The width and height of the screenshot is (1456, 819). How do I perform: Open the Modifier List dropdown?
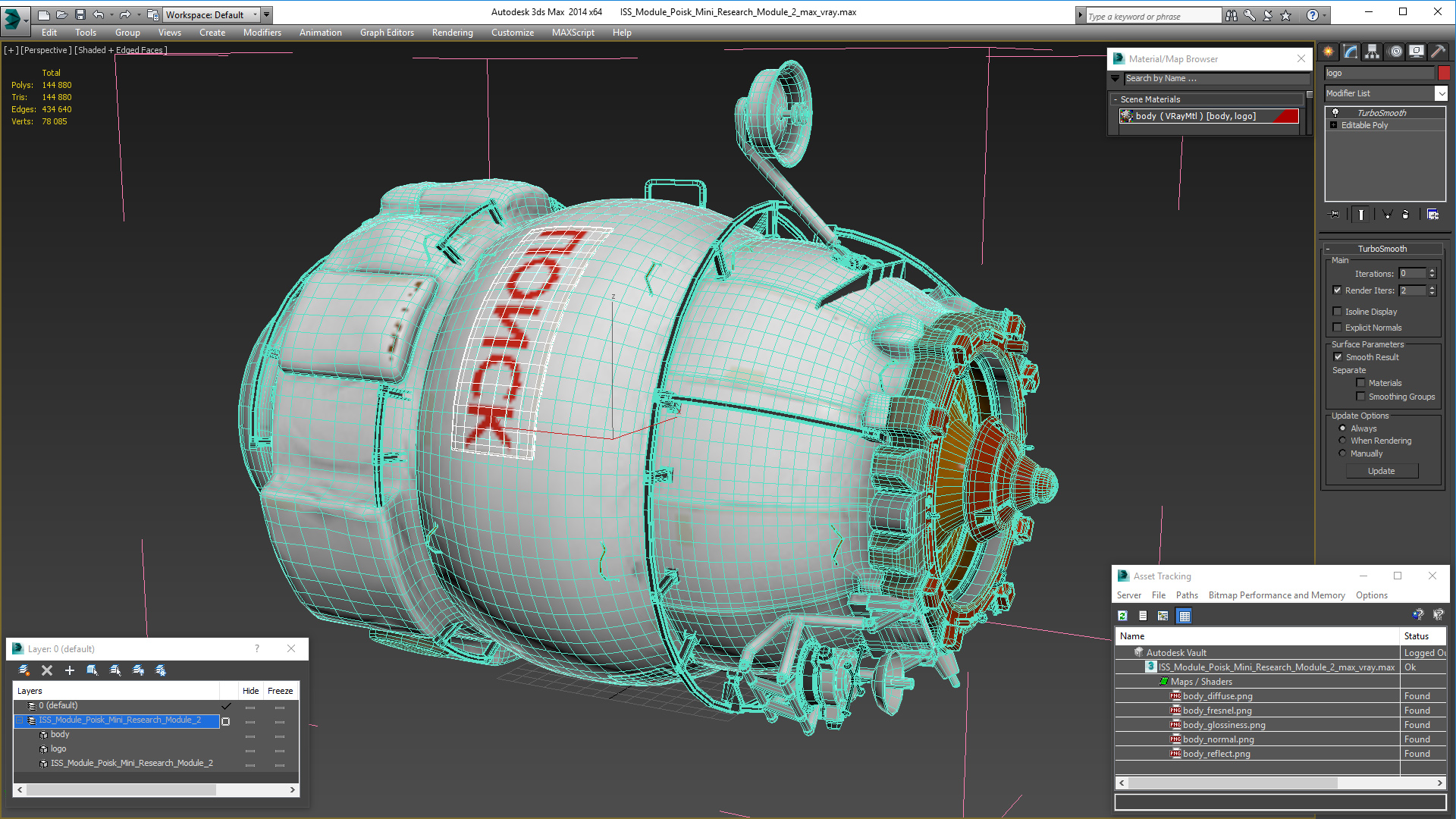coord(1441,93)
